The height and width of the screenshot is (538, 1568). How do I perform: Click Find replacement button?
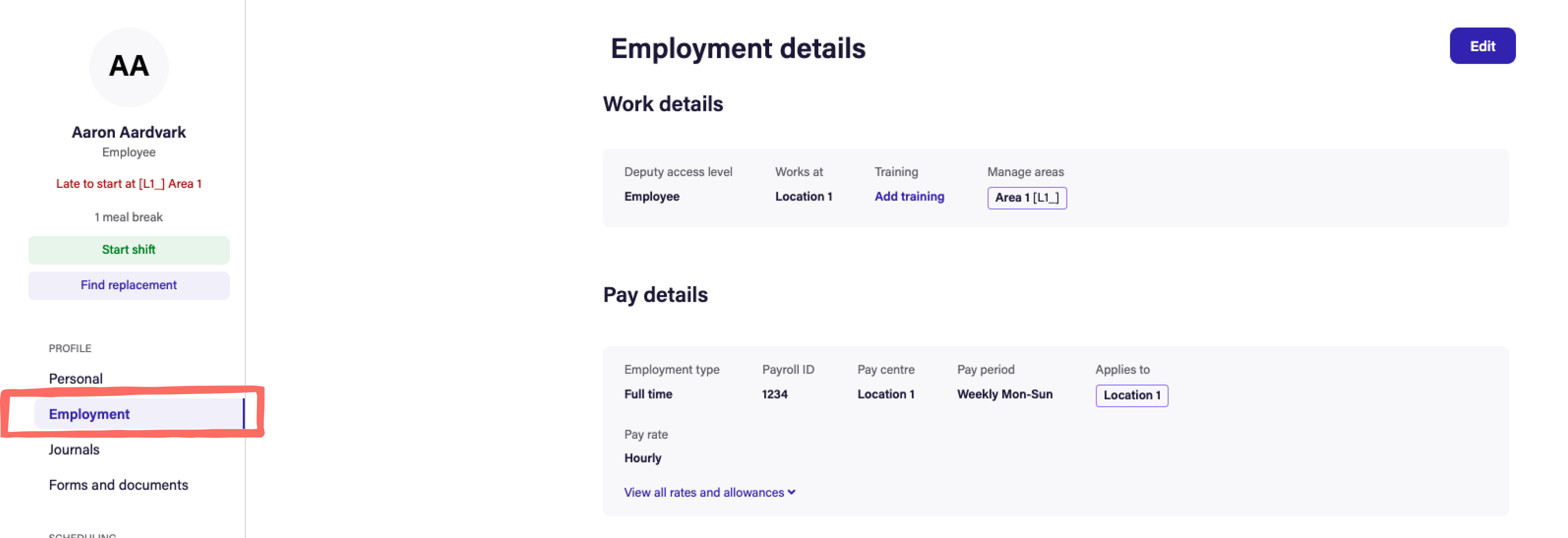128,285
